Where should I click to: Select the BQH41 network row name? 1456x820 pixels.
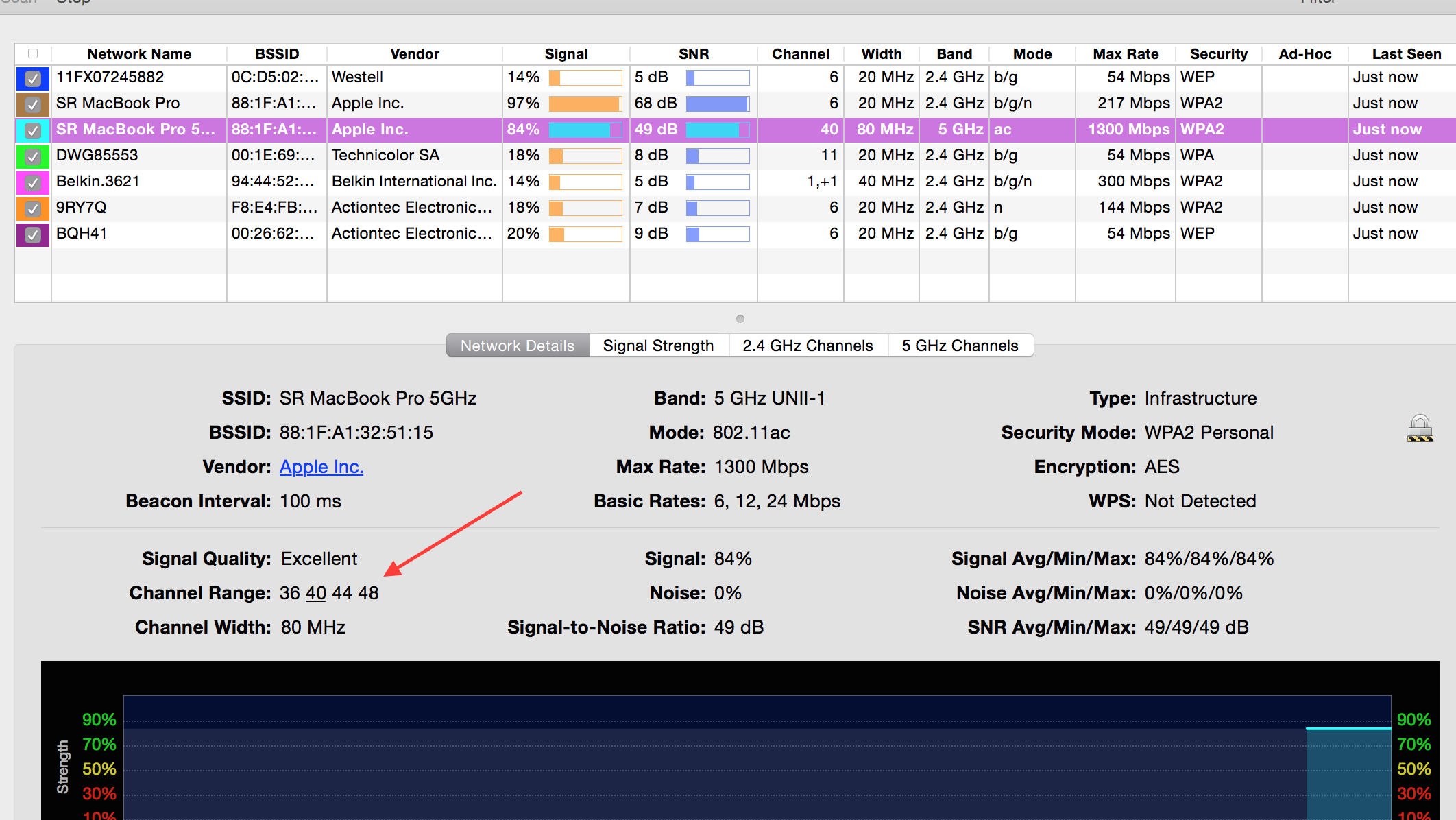(82, 234)
